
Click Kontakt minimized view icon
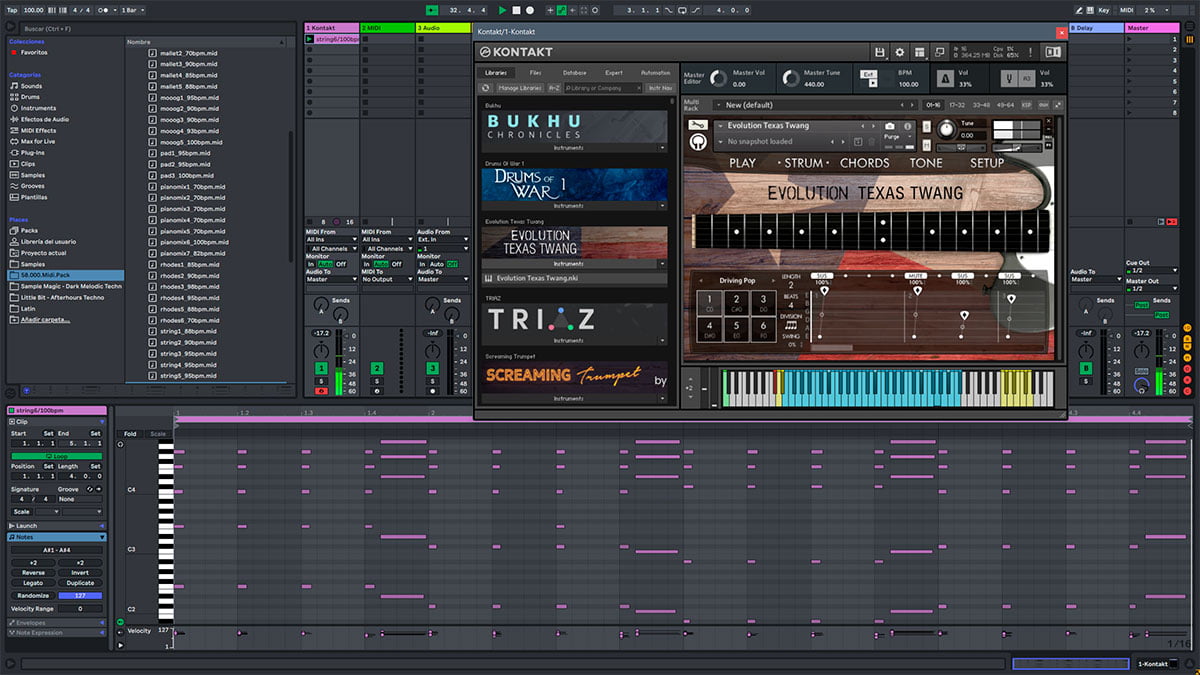[939, 52]
